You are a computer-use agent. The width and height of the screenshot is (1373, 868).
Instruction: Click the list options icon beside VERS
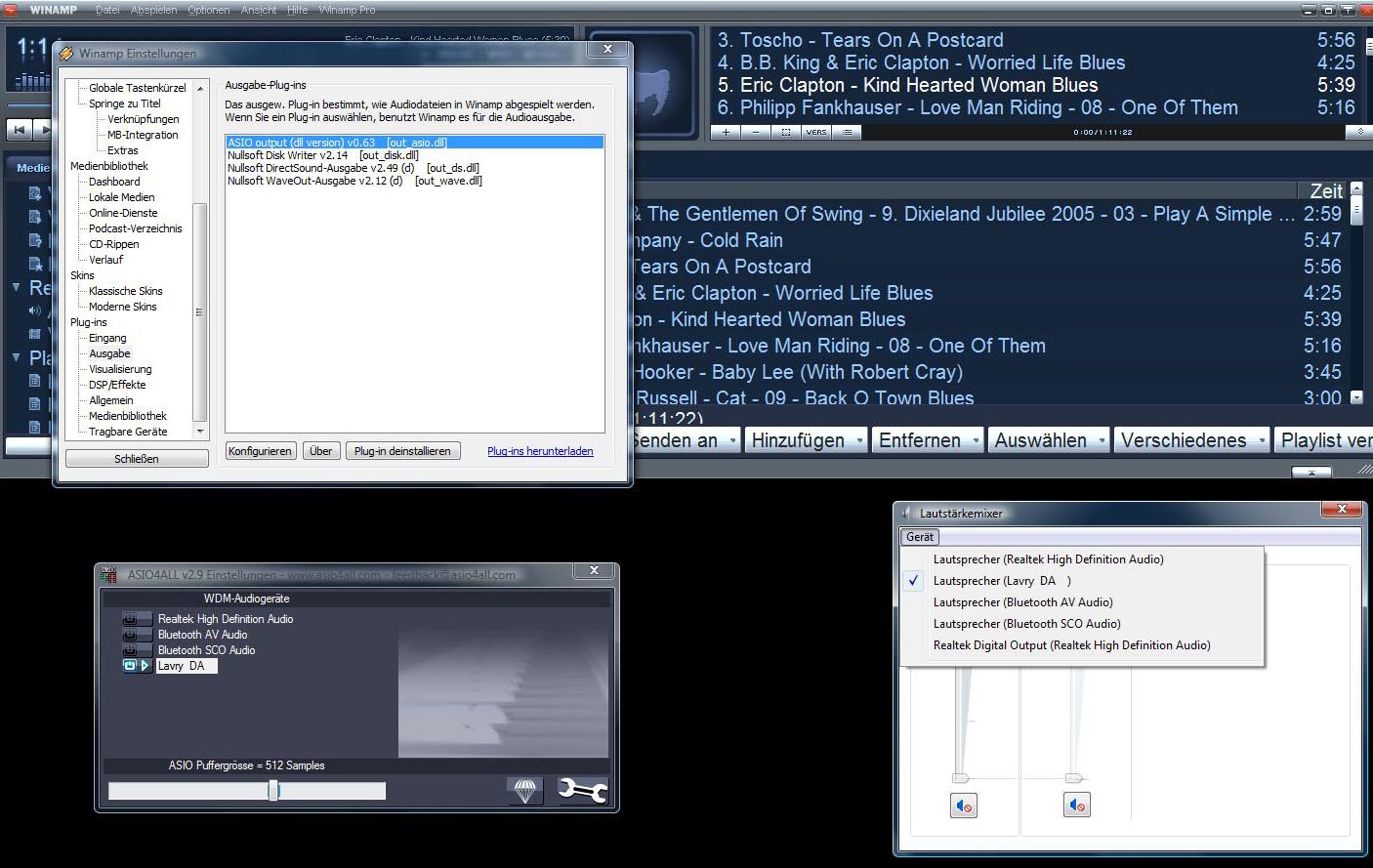pos(847,132)
